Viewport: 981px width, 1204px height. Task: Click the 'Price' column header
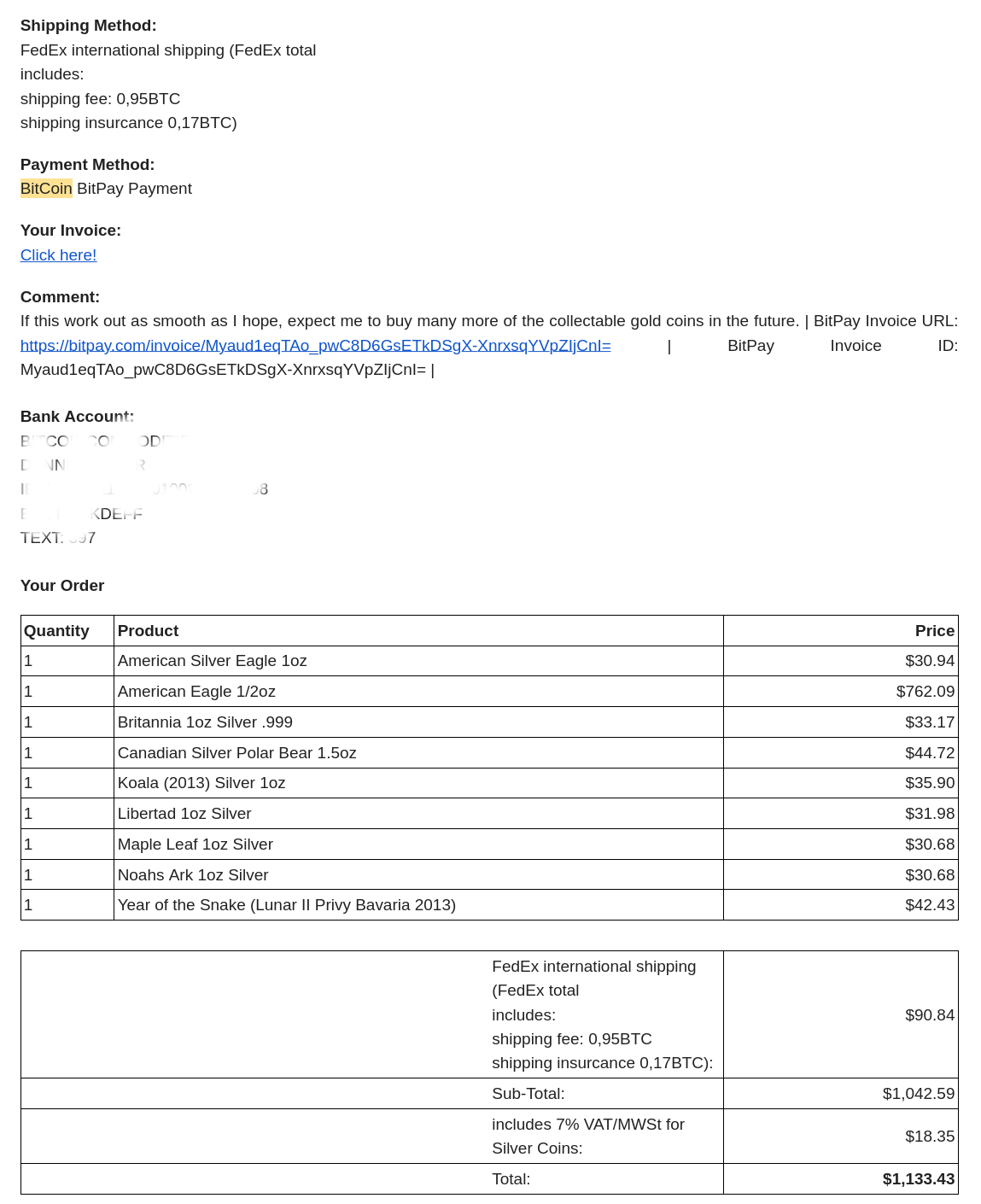[x=841, y=631]
